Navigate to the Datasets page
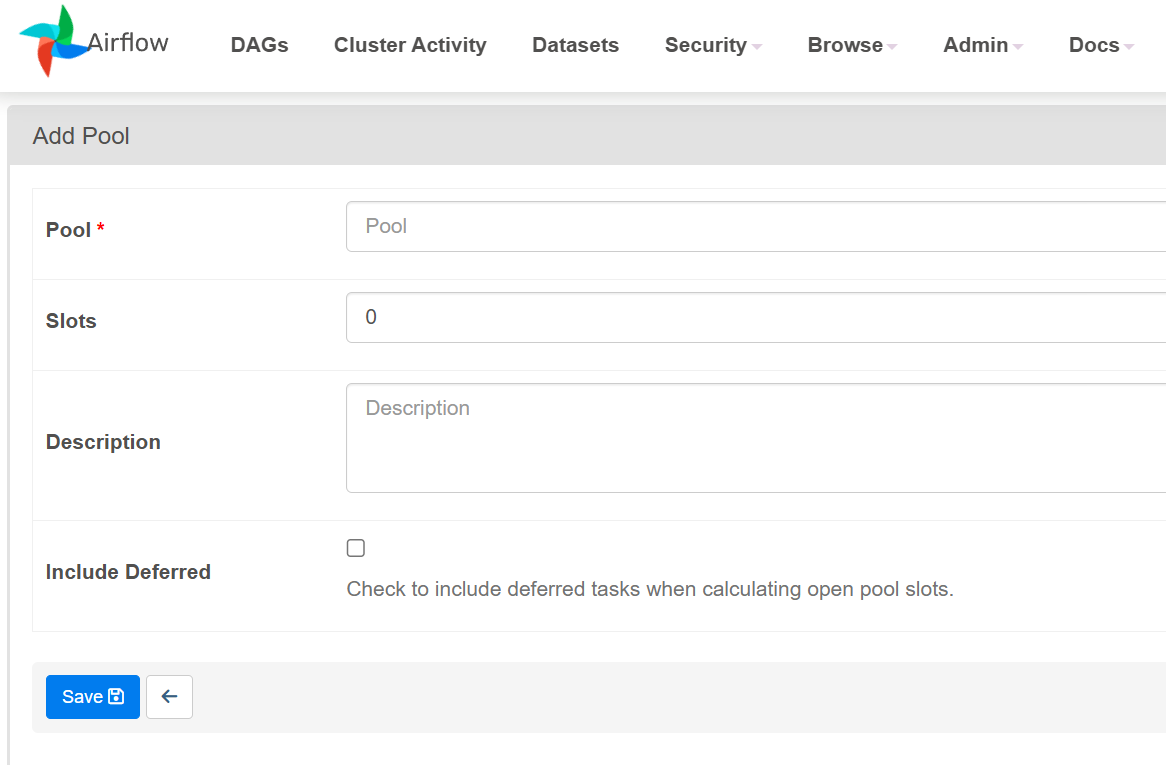Screen dimensions: 1166x765 tap(575, 45)
